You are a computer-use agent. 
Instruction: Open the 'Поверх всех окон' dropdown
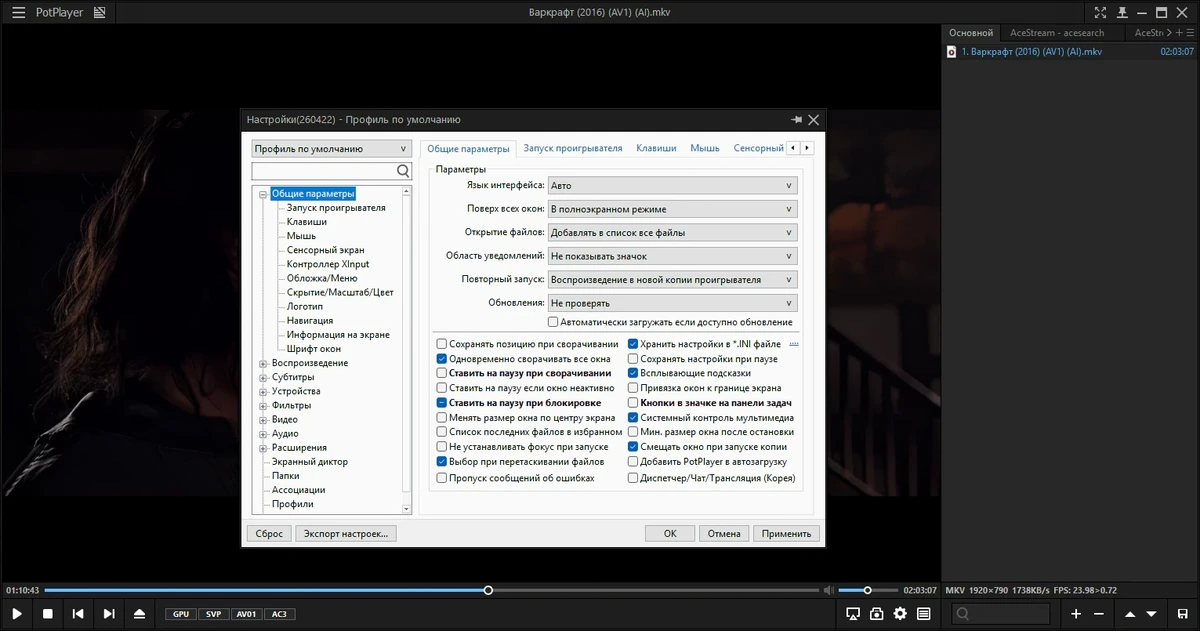(672, 209)
